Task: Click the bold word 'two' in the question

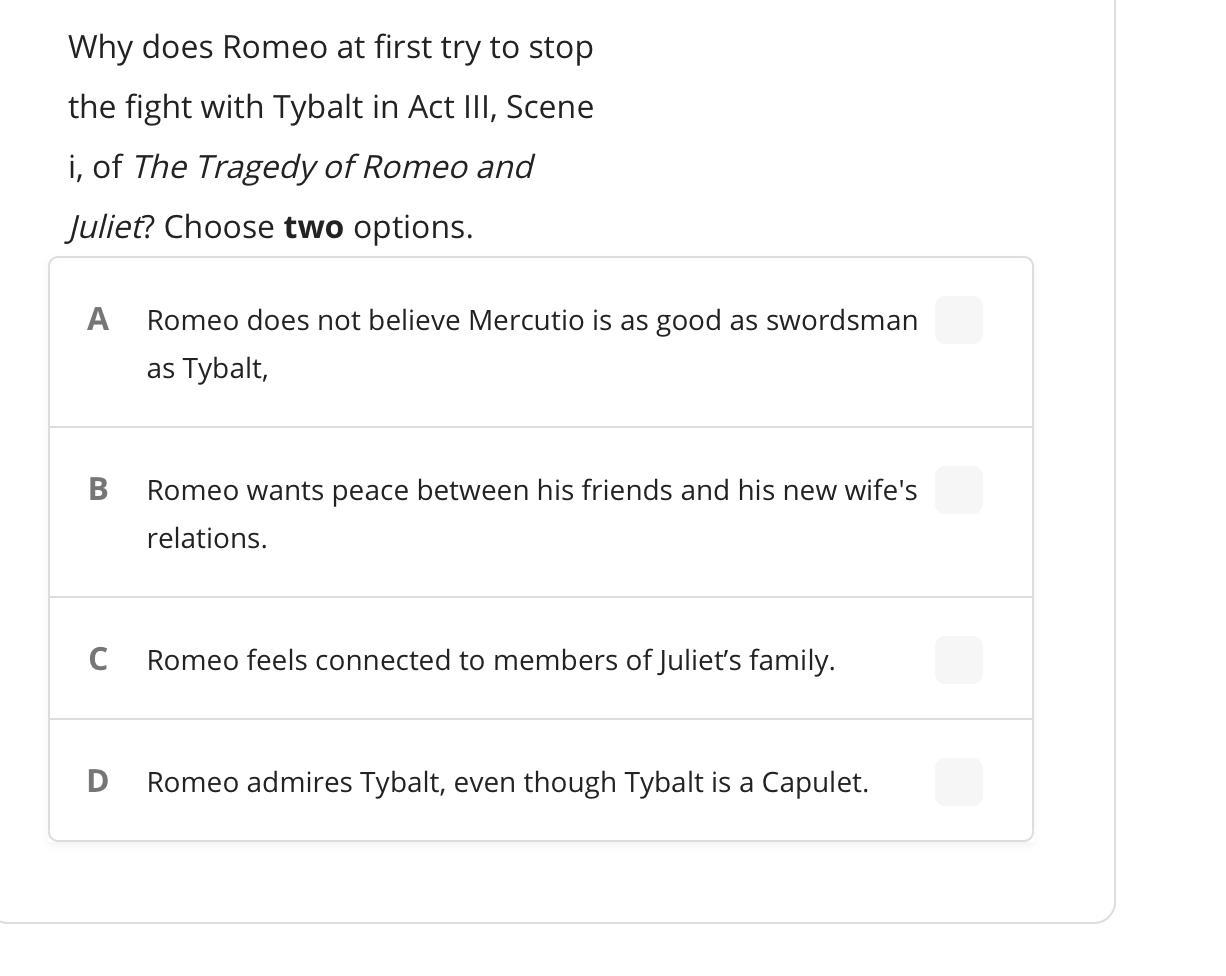Action: coord(313,227)
